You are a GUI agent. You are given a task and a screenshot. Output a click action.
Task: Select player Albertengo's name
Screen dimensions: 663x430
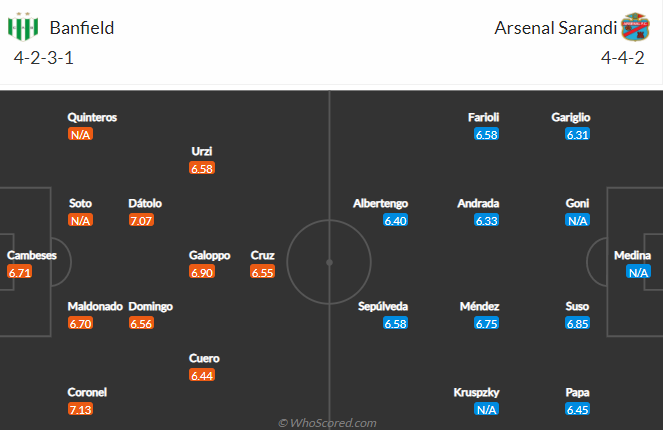coord(381,203)
